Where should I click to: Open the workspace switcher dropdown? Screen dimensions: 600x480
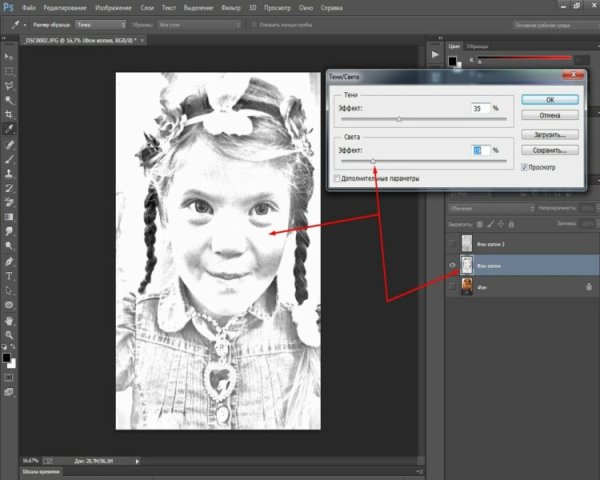(x=556, y=25)
